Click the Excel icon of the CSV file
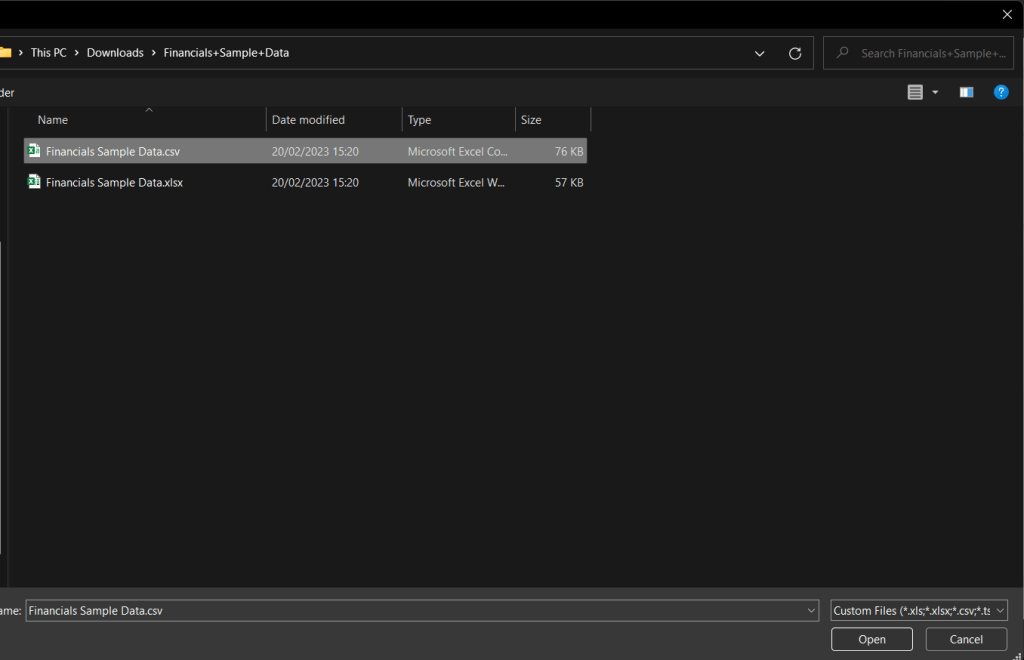Viewport: 1024px width, 660px height. tap(34, 152)
